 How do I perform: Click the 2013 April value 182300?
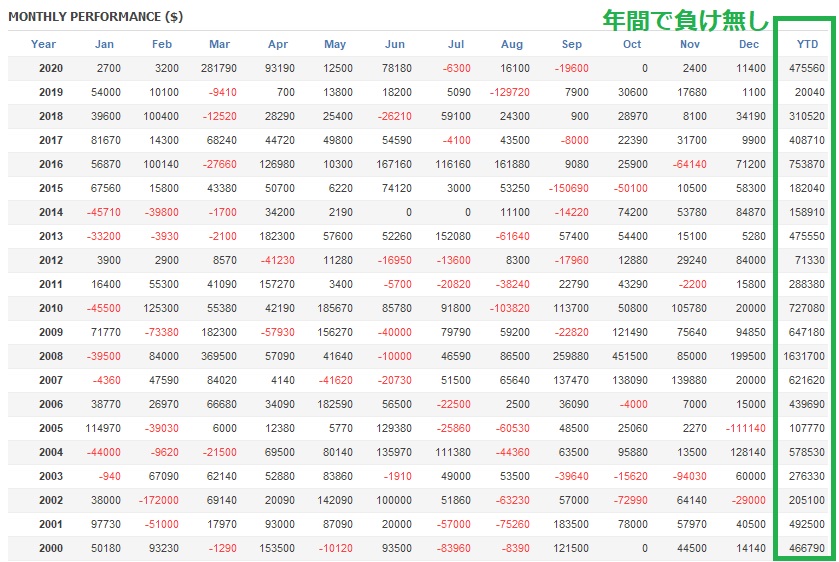[x=277, y=236]
